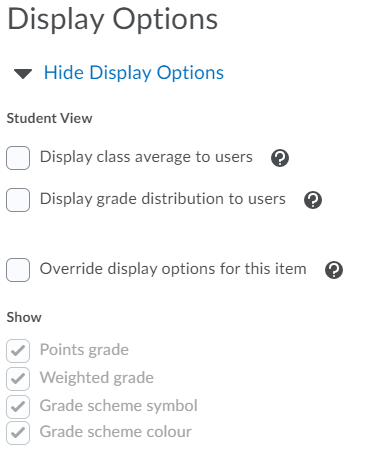Click the 'Points grade' label text
Screen dimensions: 372x455
[x=84, y=350]
